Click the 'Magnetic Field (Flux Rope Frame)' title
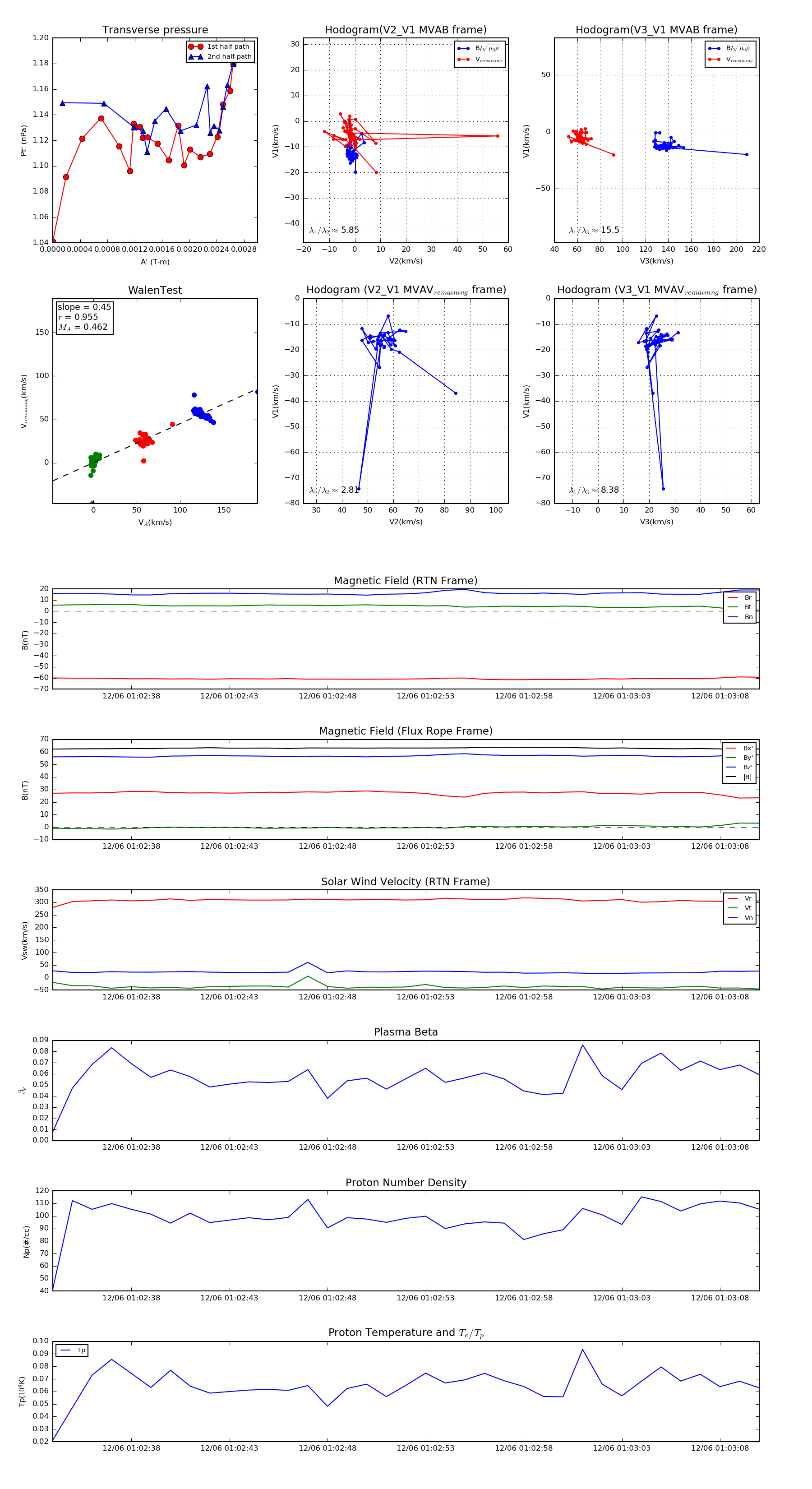The width and height of the screenshot is (812, 1489). click(406, 731)
